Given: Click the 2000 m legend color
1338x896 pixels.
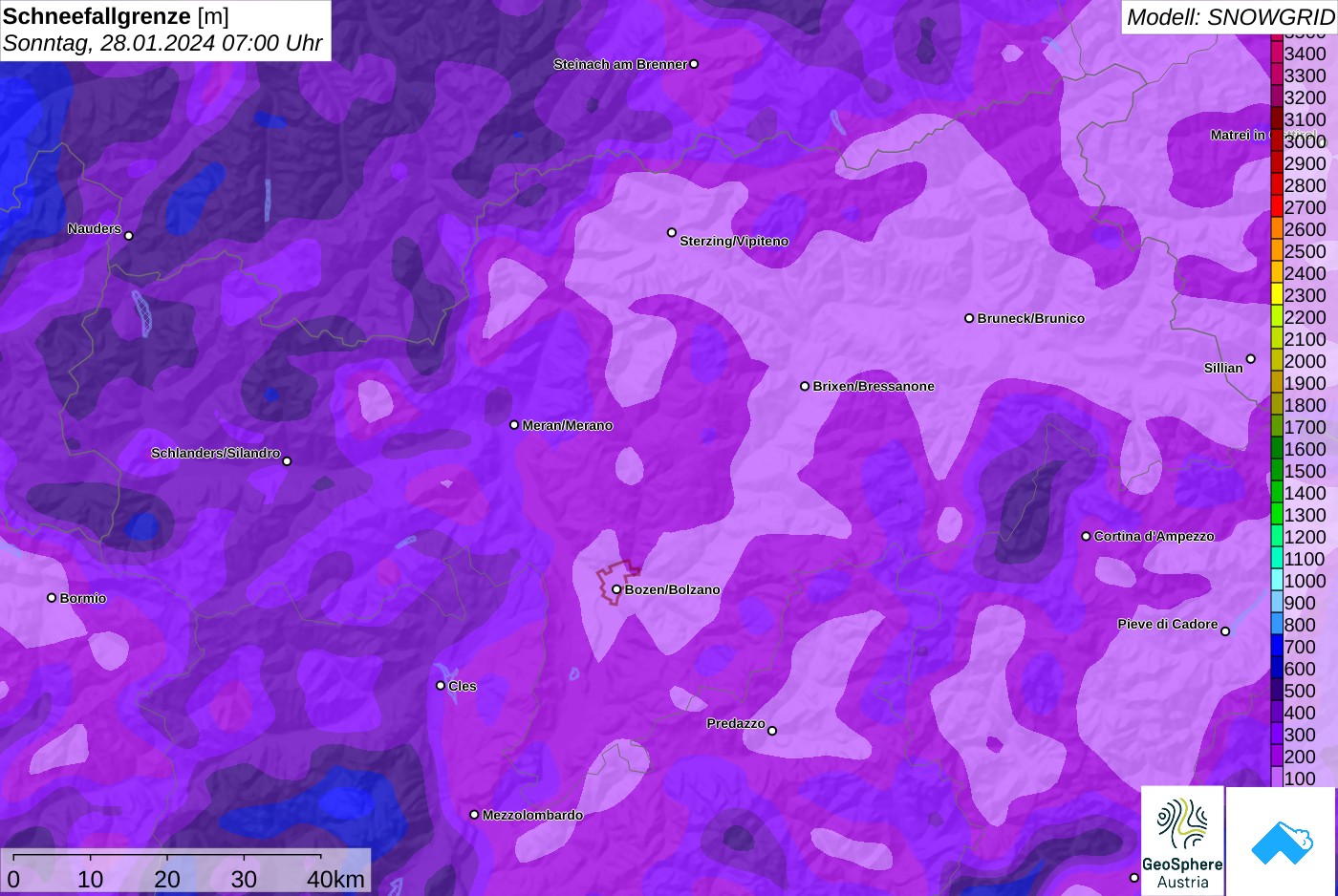Looking at the screenshot, I should pos(1276,360).
